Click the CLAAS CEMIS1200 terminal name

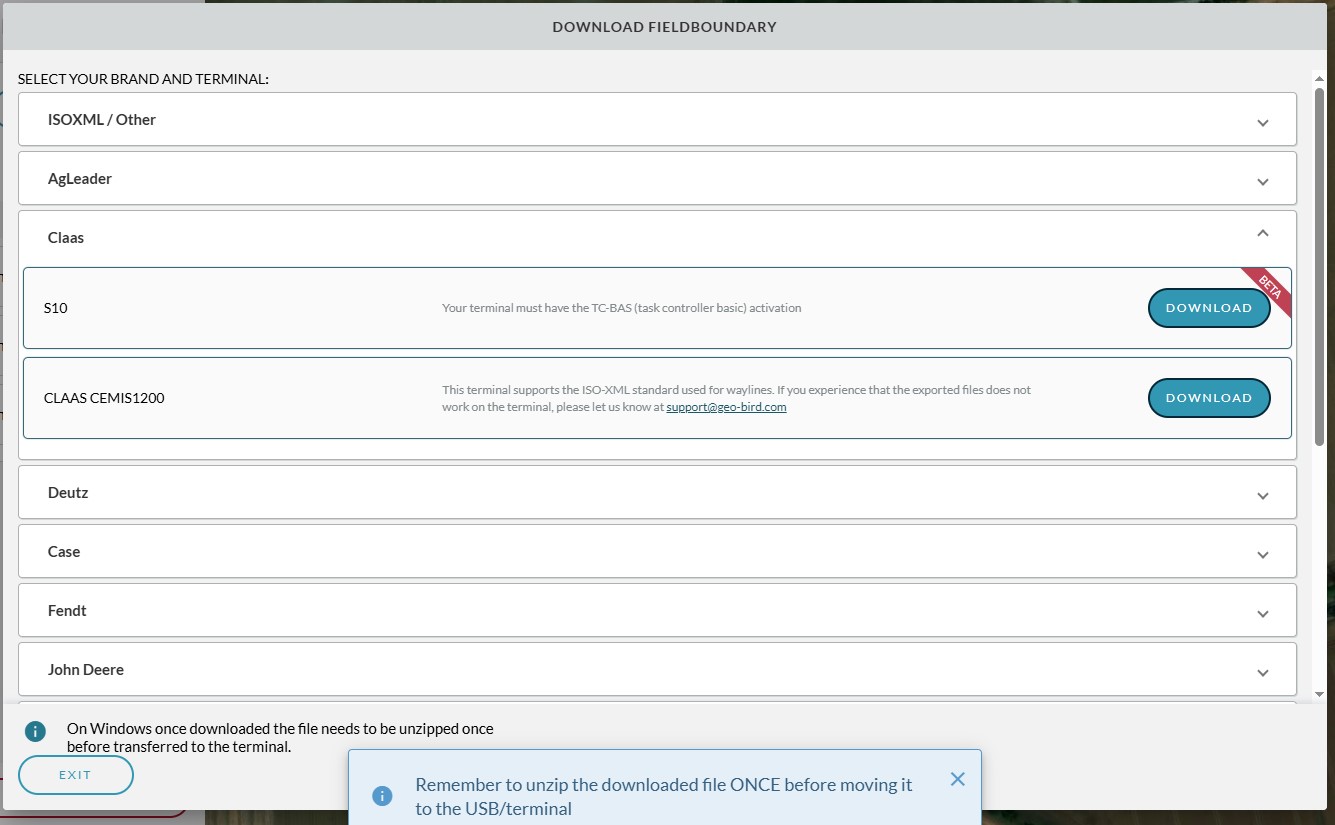[x=104, y=398]
